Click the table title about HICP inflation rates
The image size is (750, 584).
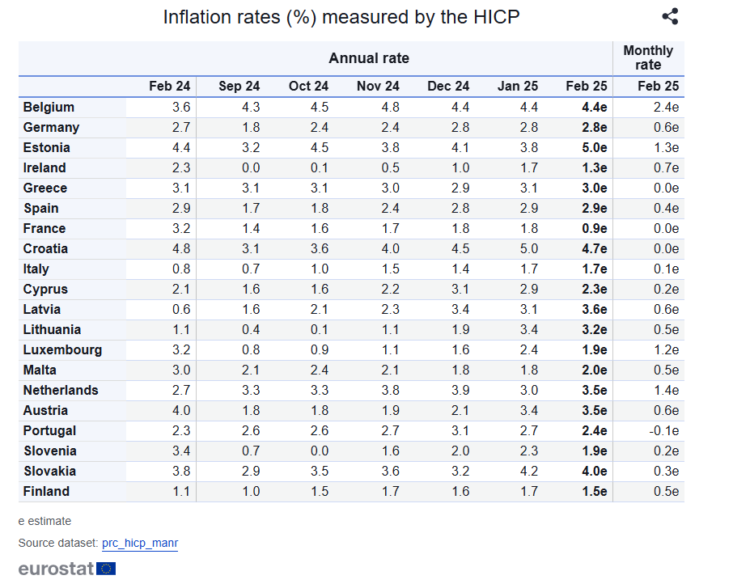(341, 17)
